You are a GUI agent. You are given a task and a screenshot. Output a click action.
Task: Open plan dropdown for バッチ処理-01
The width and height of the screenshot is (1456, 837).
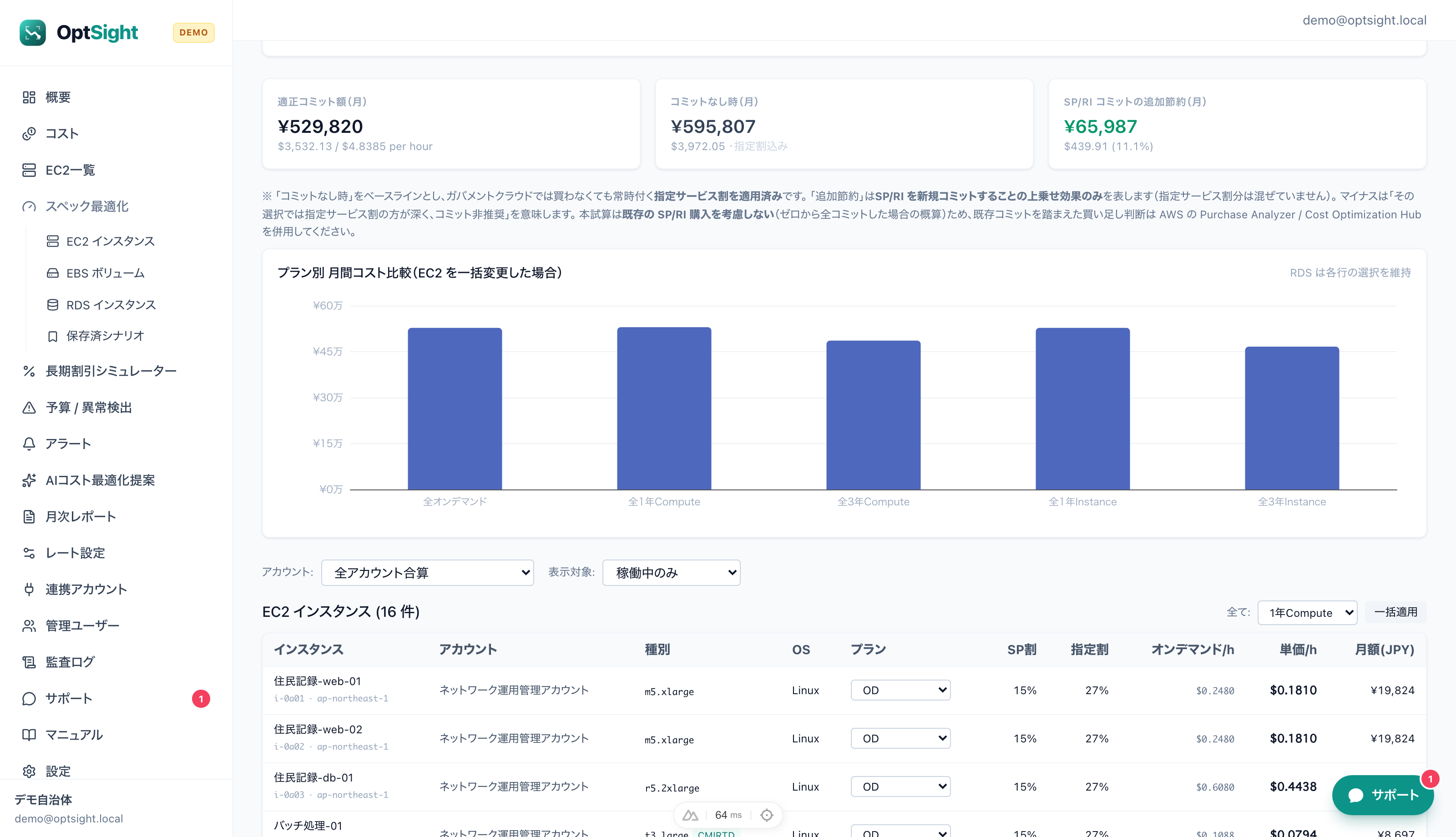pos(900,832)
